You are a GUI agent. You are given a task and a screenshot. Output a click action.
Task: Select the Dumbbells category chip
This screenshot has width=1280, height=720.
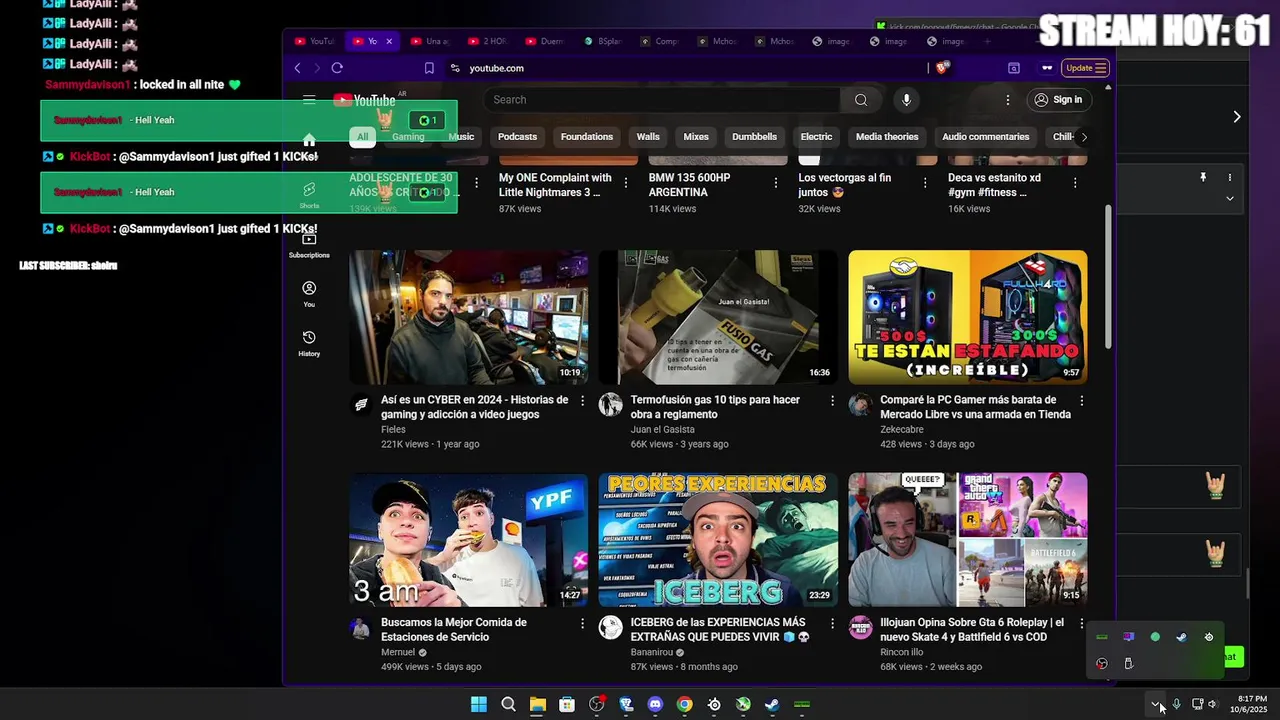(x=754, y=137)
